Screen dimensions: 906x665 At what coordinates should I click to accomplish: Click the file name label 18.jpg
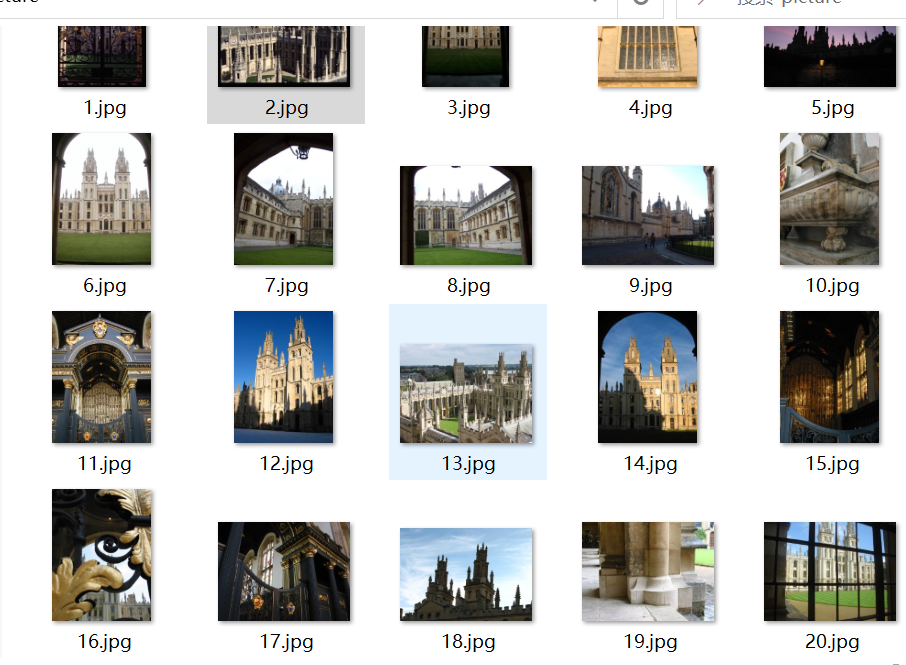pyautogui.click(x=469, y=641)
